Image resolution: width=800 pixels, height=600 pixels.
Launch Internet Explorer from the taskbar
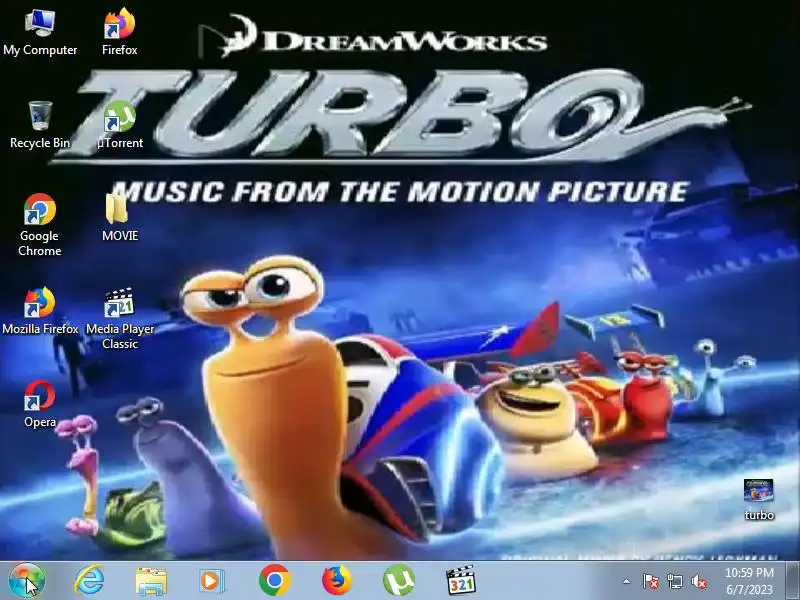(x=89, y=581)
